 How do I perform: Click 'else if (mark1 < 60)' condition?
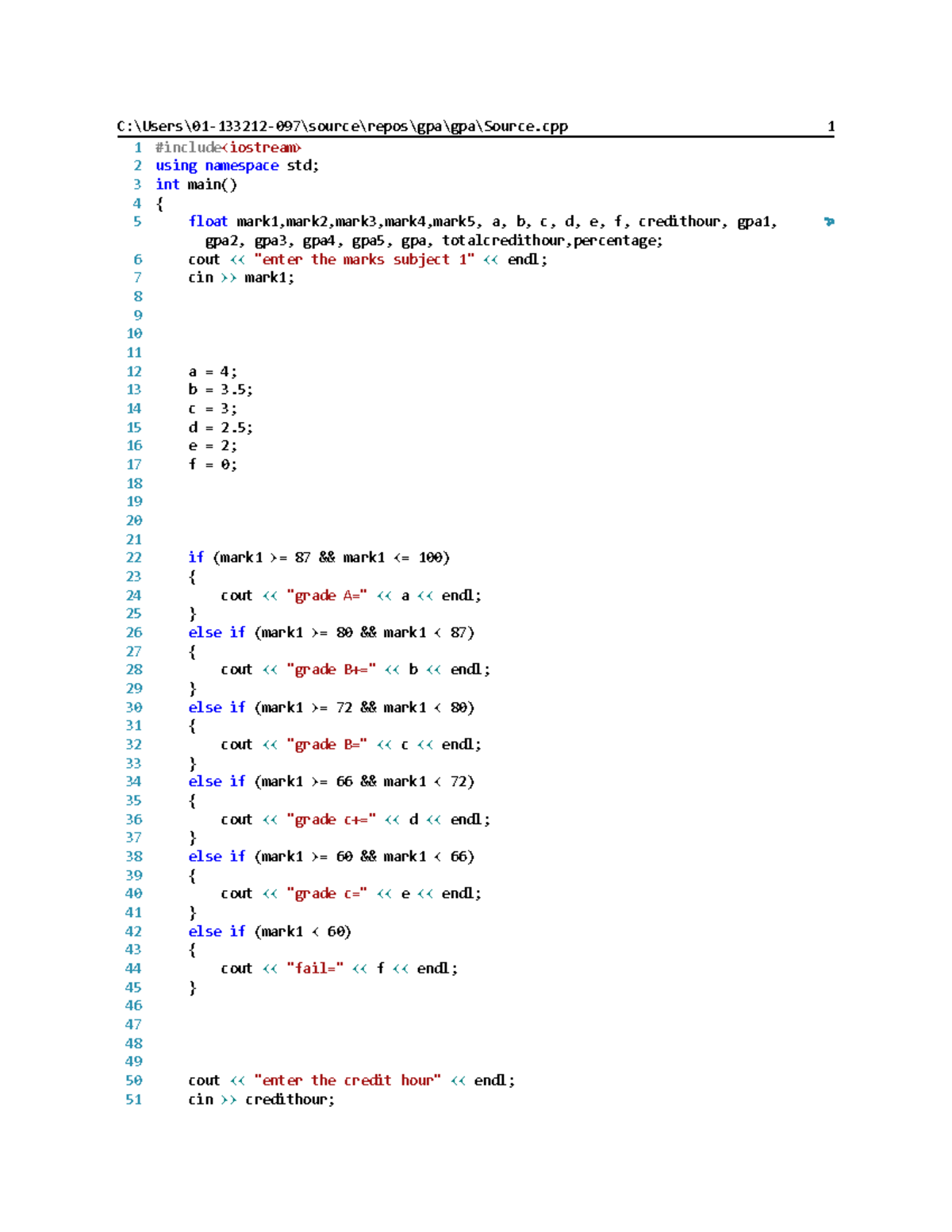pos(270,931)
